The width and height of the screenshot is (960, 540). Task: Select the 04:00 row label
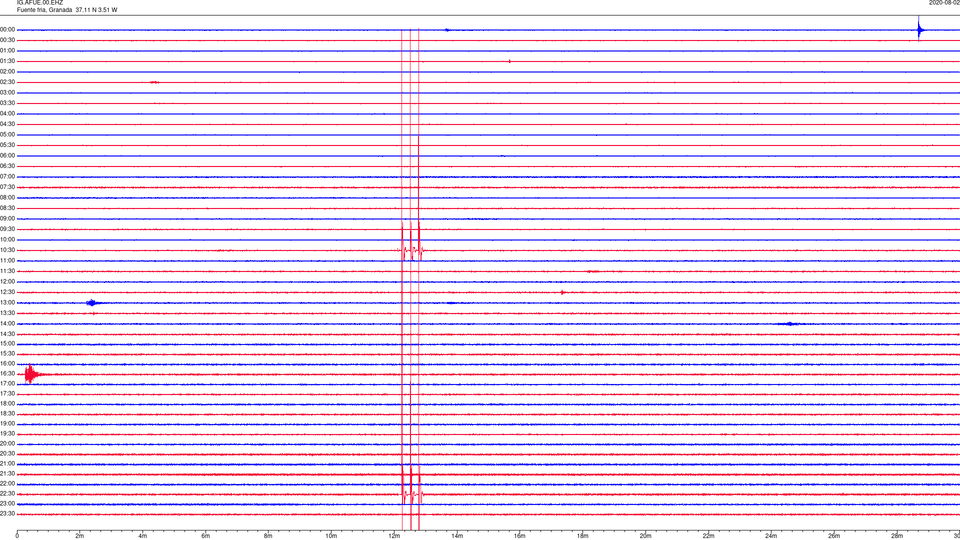coord(7,113)
